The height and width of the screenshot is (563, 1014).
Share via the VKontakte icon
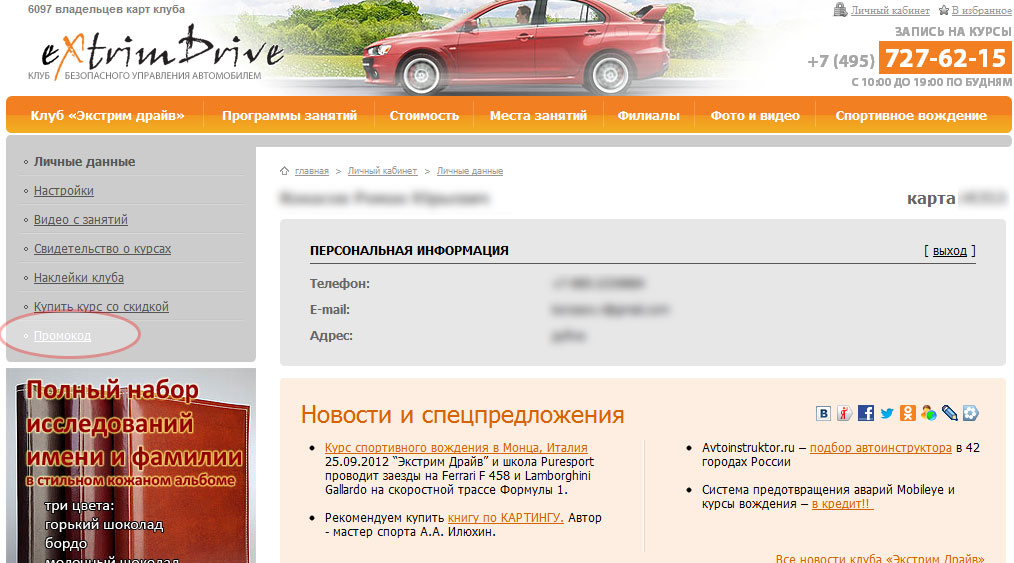[823, 413]
